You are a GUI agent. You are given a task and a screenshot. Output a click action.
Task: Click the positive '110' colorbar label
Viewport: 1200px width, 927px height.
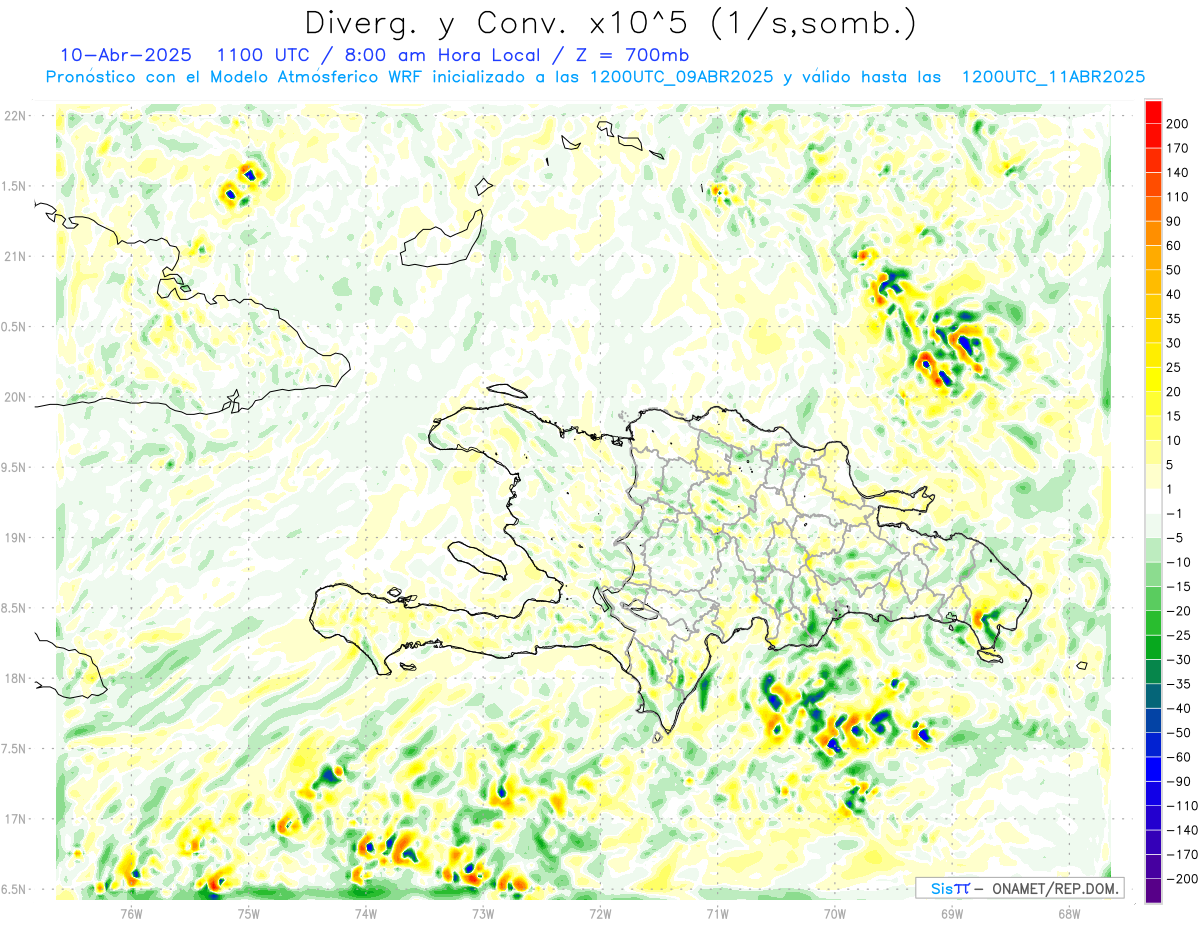pyautogui.click(x=1178, y=197)
